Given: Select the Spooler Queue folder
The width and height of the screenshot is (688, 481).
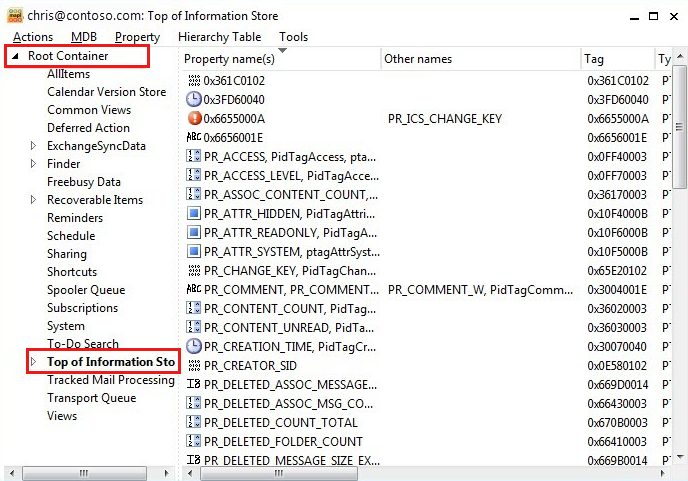Looking at the screenshot, I should click(86, 290).
